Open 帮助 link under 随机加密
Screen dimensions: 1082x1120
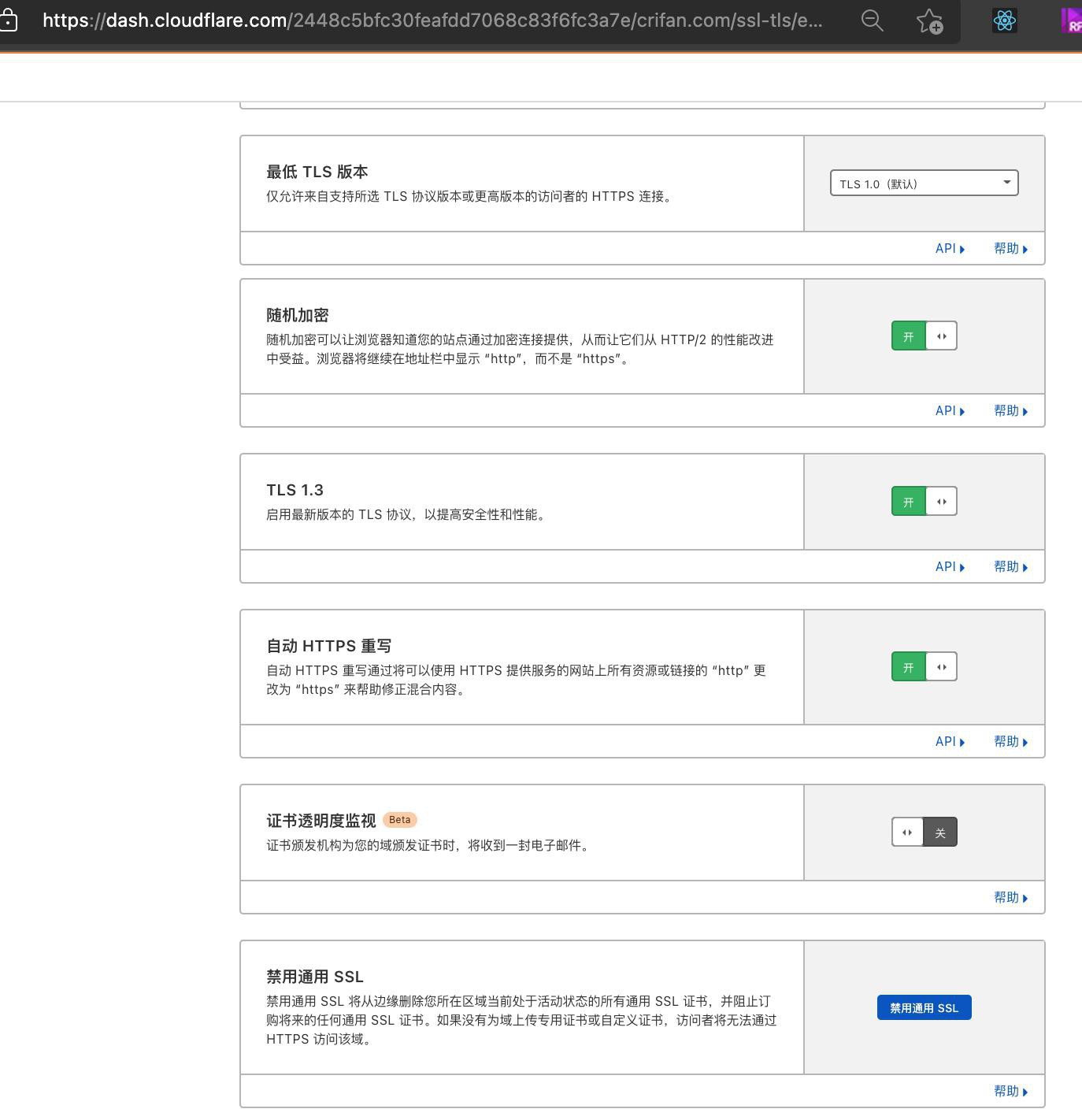1010,411
